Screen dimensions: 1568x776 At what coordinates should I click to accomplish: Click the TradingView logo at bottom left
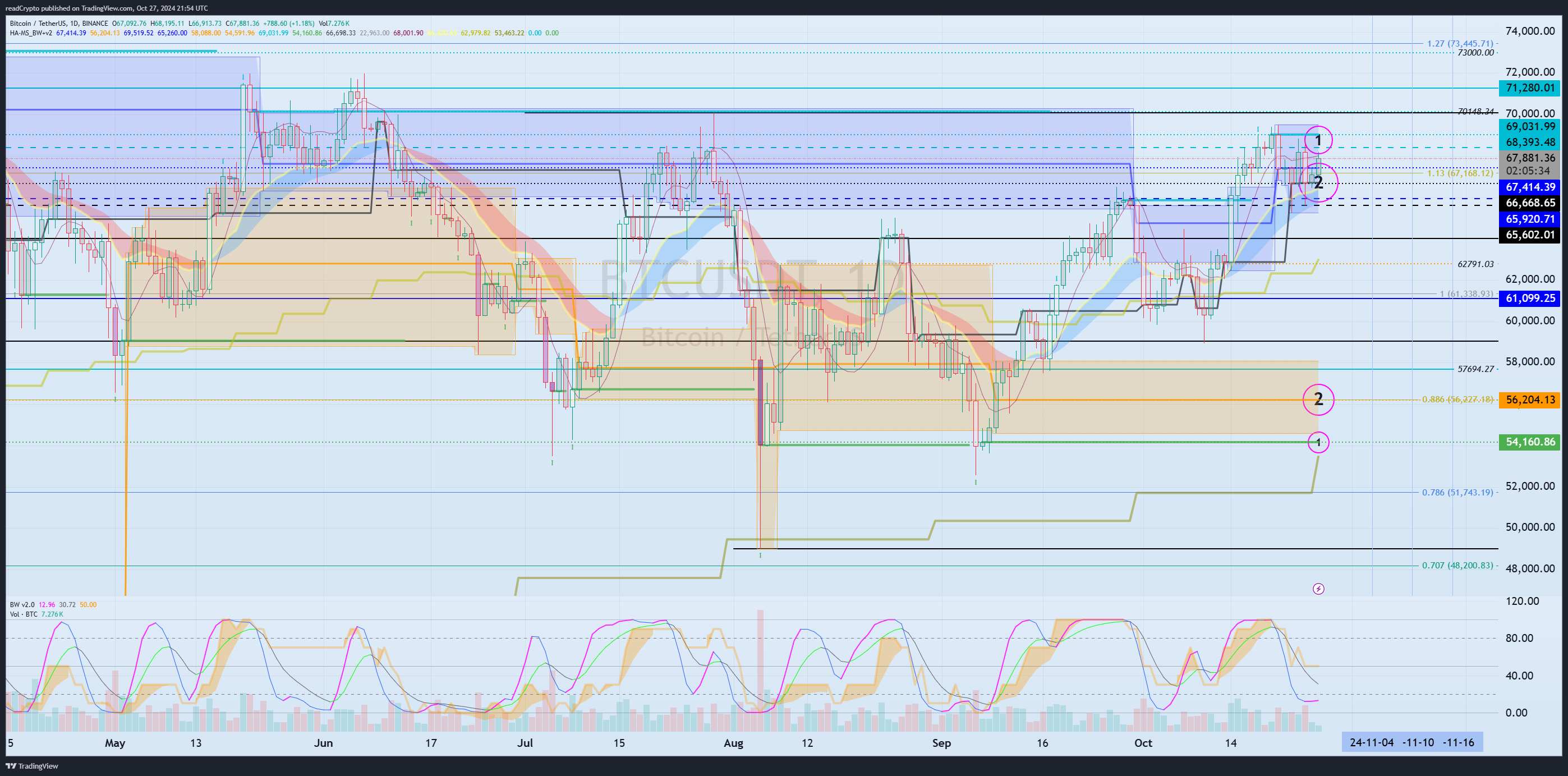click(31, 766)
